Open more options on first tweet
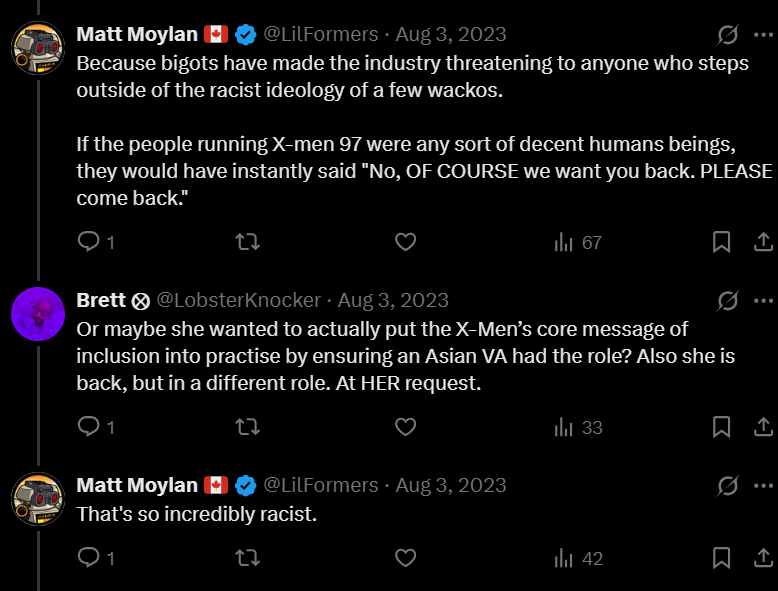 763,35
